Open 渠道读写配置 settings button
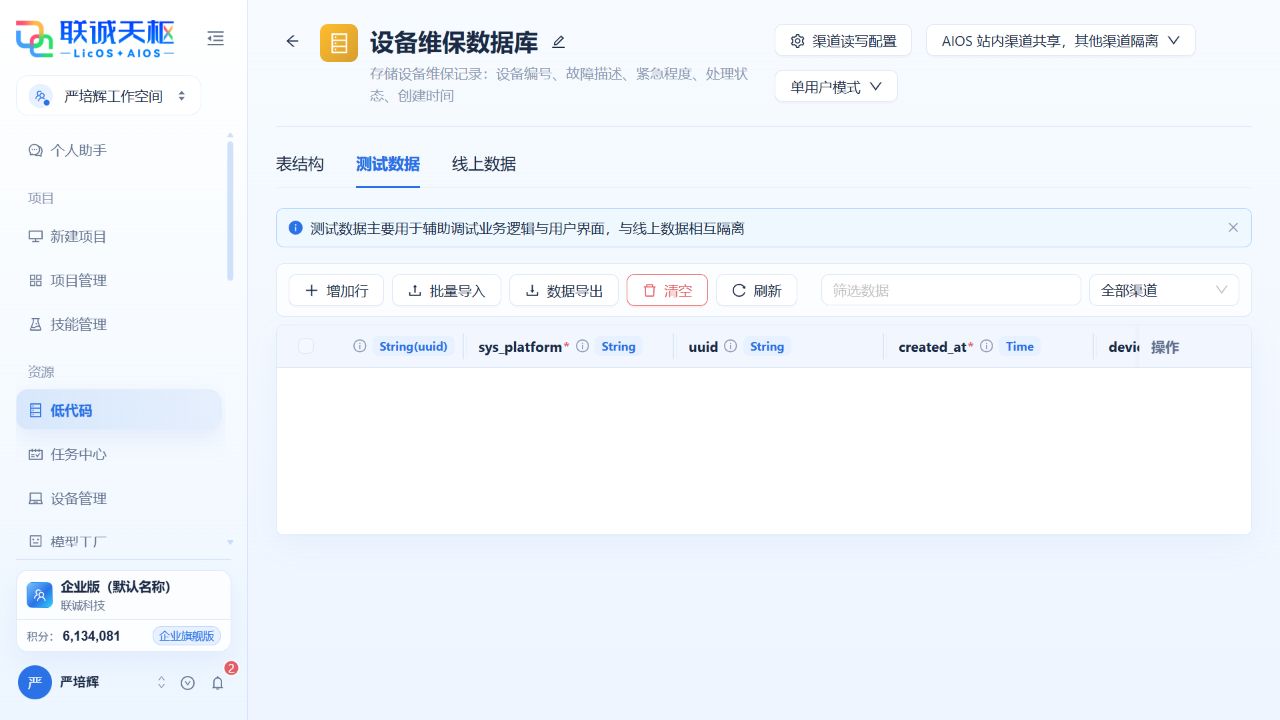1280x720 pixels. click(843, 41)
